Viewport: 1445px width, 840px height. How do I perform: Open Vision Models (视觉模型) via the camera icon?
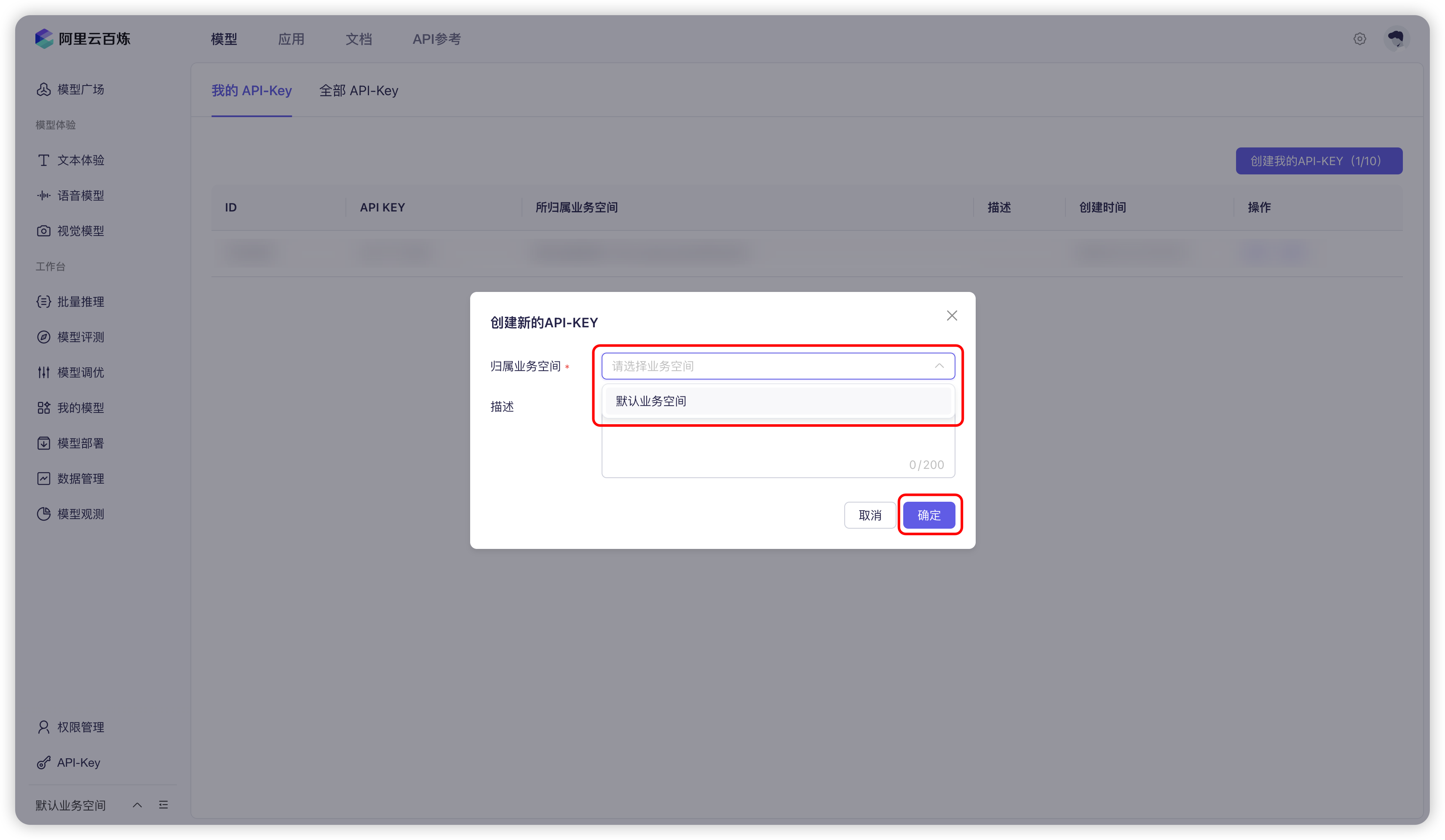pos(43,231)
